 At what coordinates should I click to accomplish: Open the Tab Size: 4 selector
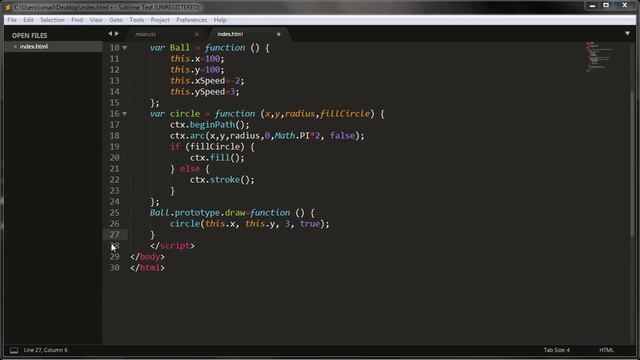556,350
